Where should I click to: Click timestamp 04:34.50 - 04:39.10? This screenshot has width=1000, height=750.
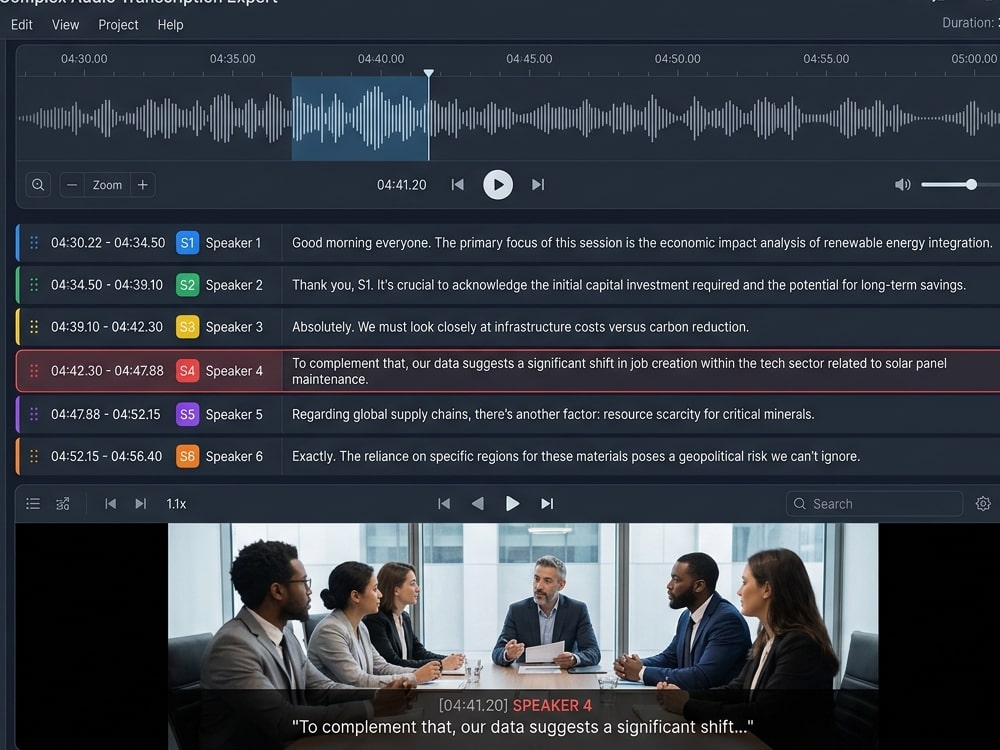(x=107, y=285)
